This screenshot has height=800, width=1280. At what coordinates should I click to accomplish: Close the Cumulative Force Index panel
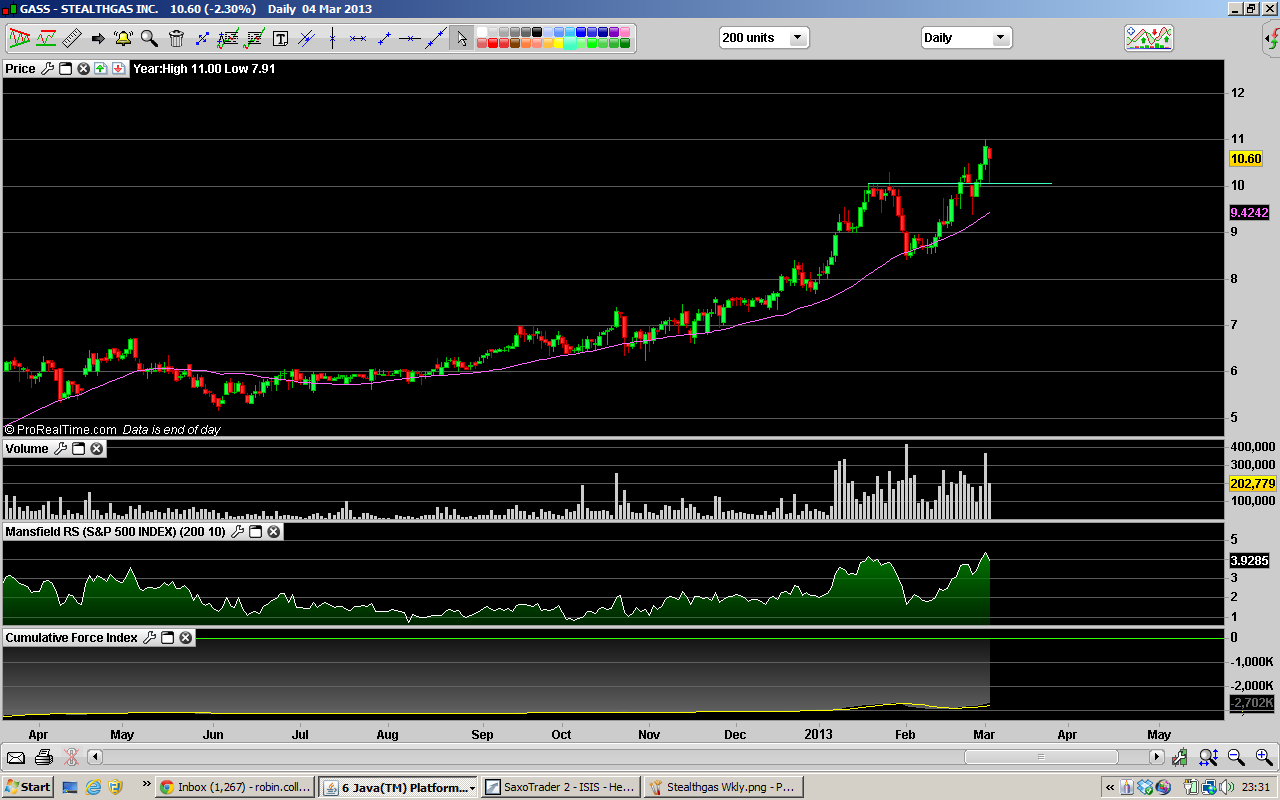click(186, 638)
